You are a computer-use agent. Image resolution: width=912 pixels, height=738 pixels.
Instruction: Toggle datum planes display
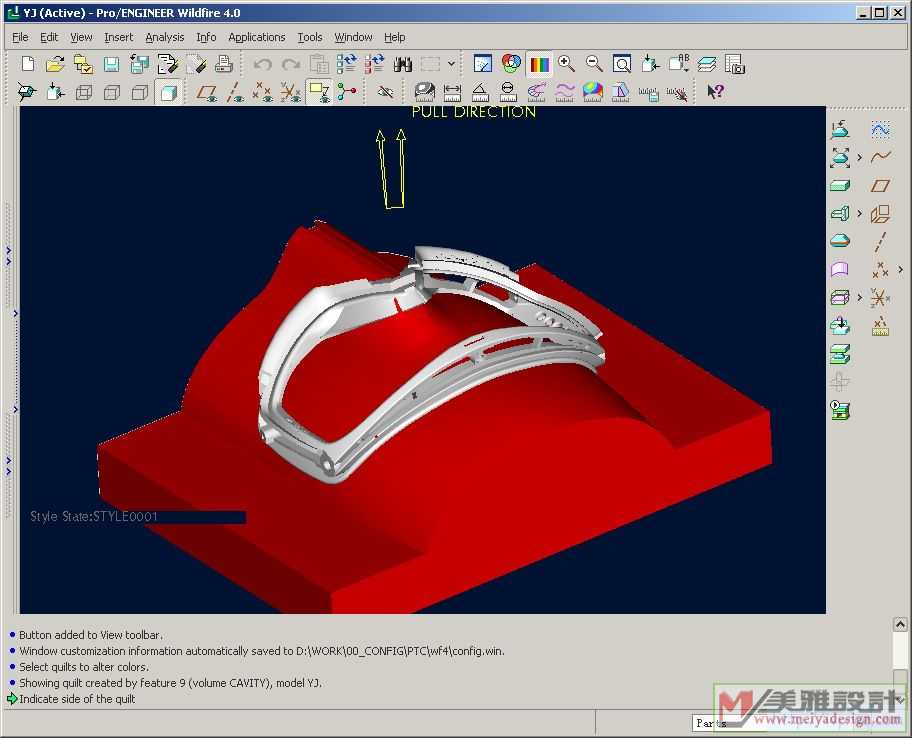[x=206, y=92]
